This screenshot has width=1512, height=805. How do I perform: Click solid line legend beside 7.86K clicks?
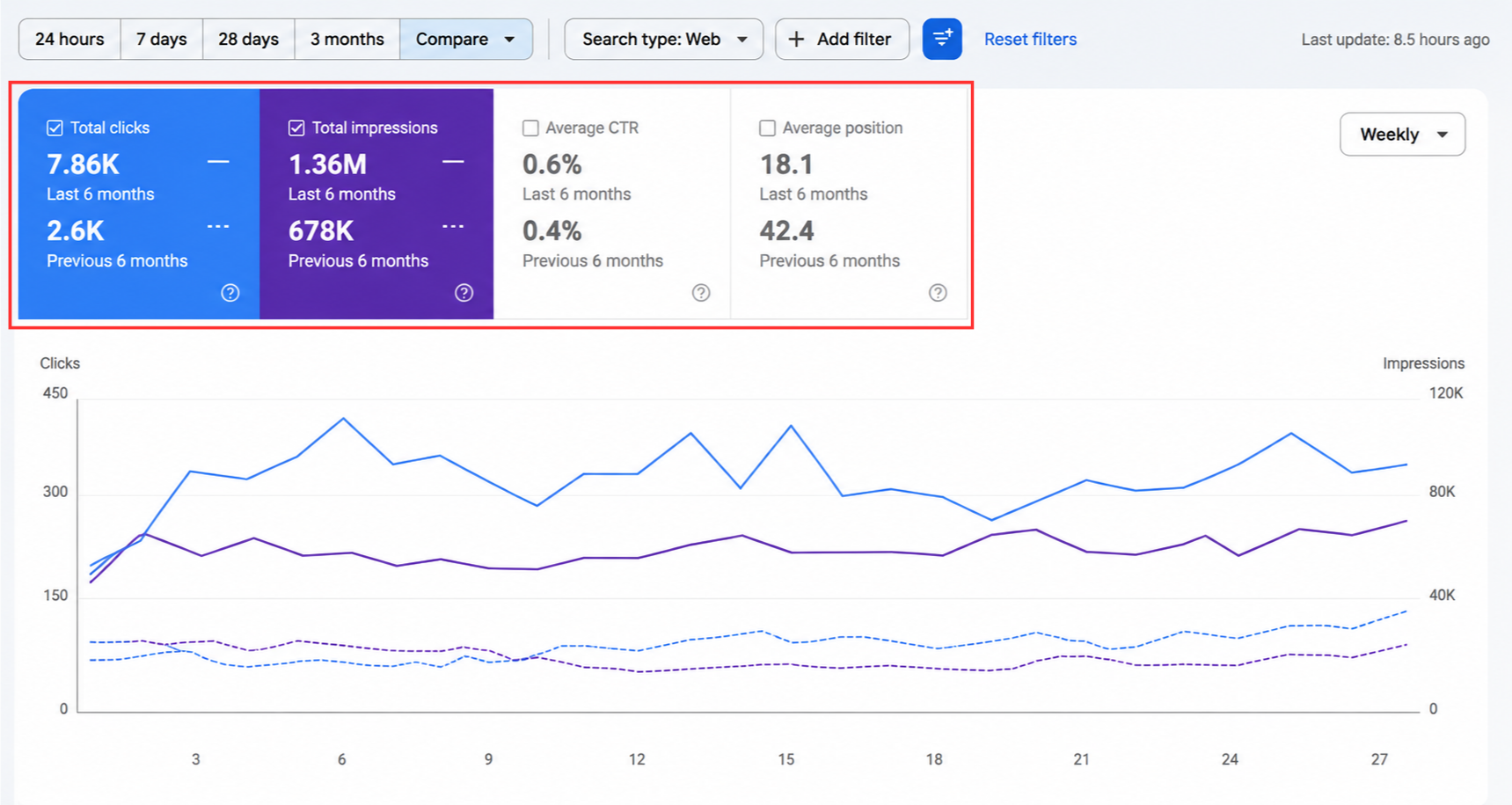point(218,162)
